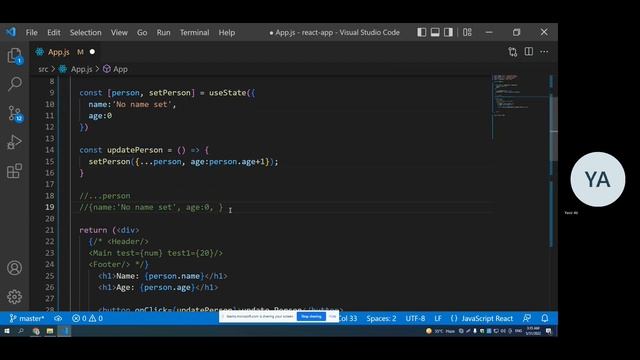Image resolution: width=640 pixels, height=360 pixels.
Task: Change encoding via UTF-8 status item
Action: tap(415, 318)
